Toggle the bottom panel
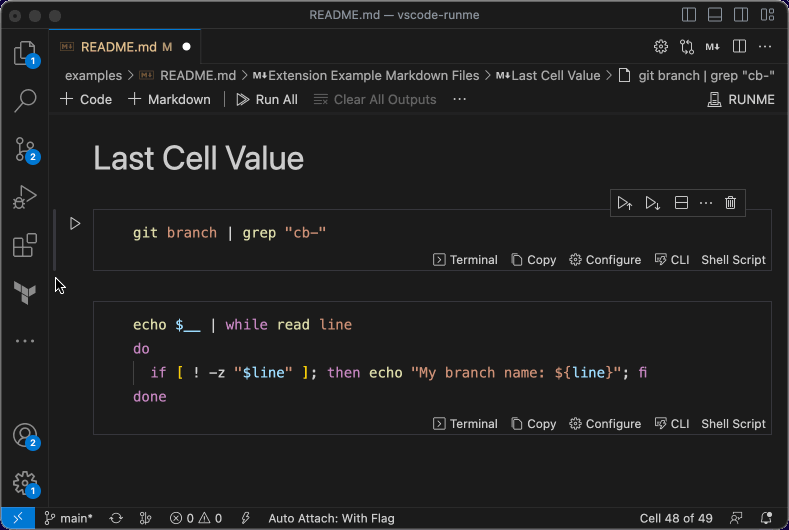This screenshot has height=530, width=789. 715,15
